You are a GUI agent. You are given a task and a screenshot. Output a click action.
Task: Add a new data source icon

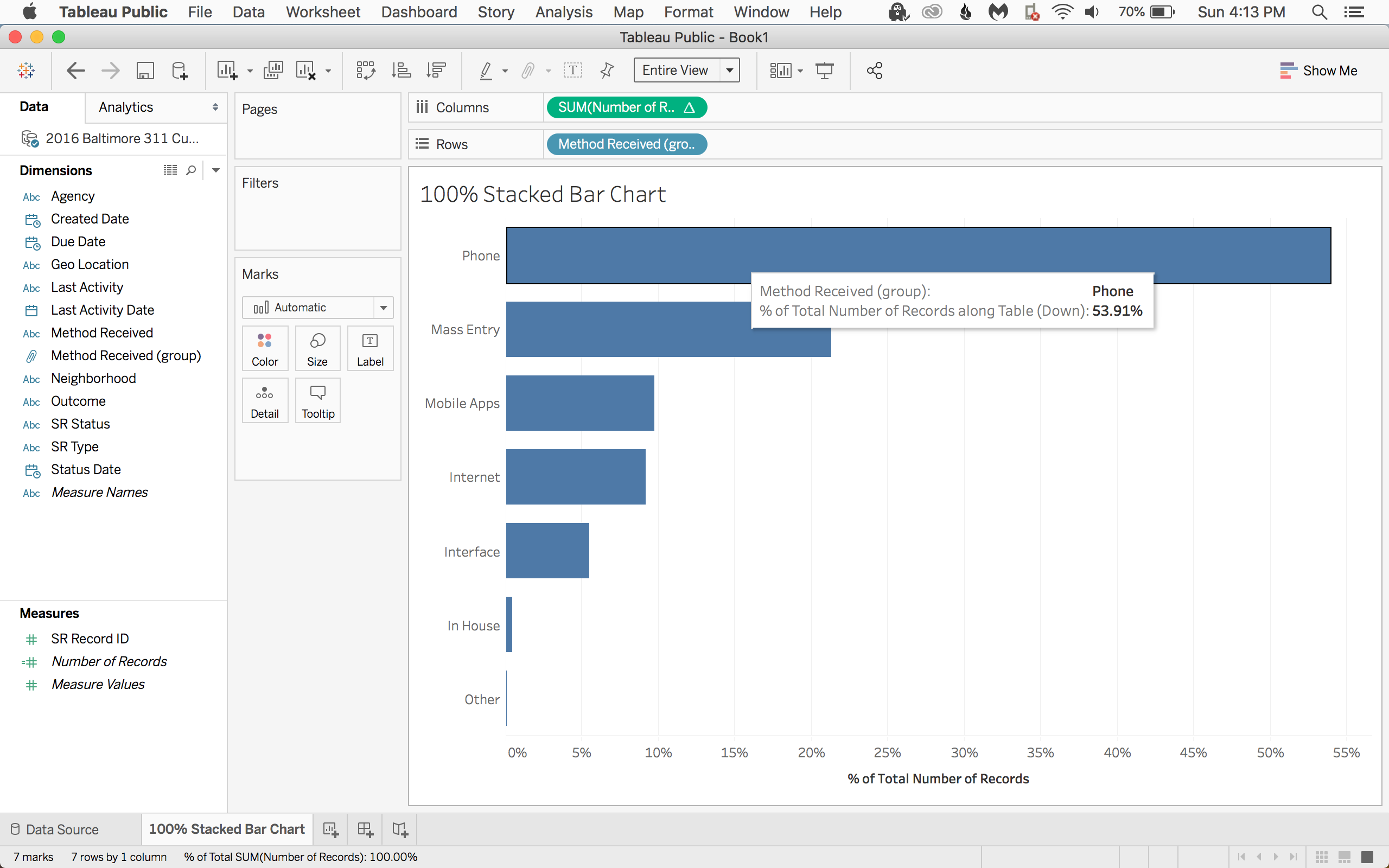[x=180, y=71]
